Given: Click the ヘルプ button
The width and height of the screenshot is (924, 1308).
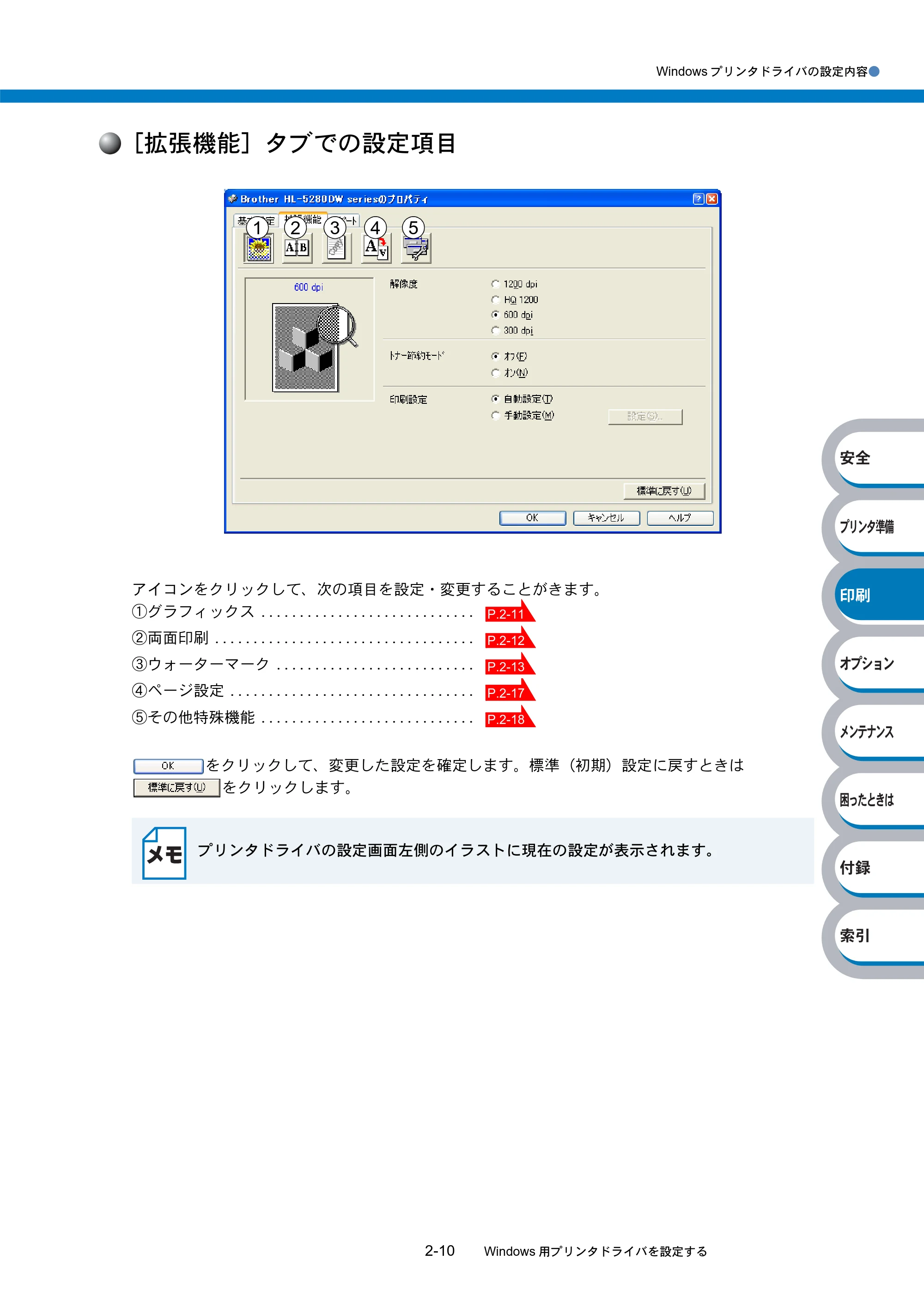Looking at the screenshot, I should pos(680,518).
